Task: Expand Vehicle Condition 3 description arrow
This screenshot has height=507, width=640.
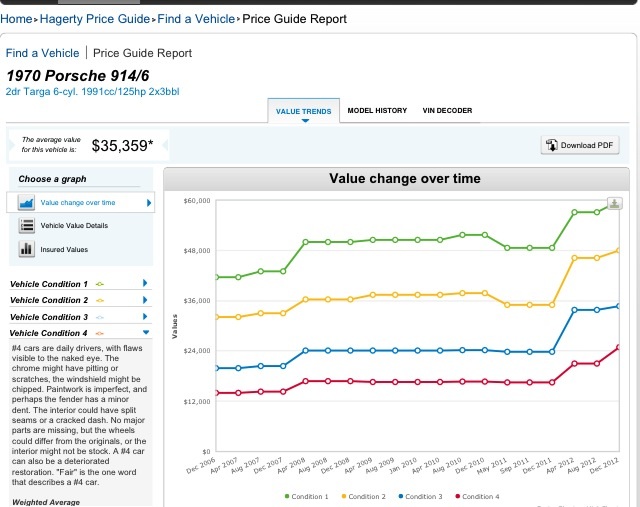Action: pyautogui.click(x=145, y=316)
